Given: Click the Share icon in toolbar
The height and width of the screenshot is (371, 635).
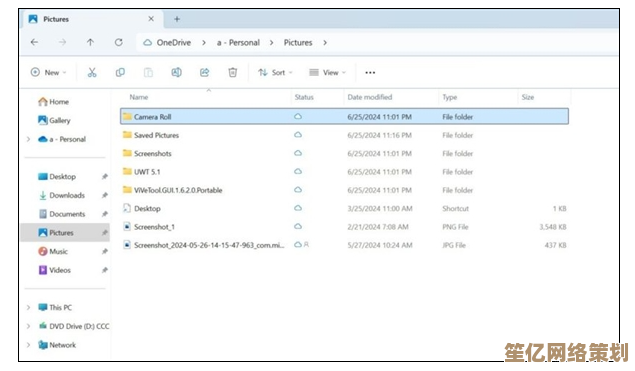Looking at the screenshot, I should pos(205,72).
